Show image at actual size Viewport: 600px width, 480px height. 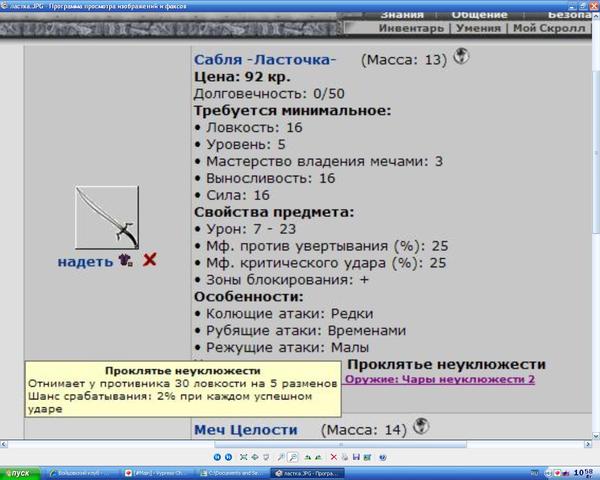(x=255, y=457)
